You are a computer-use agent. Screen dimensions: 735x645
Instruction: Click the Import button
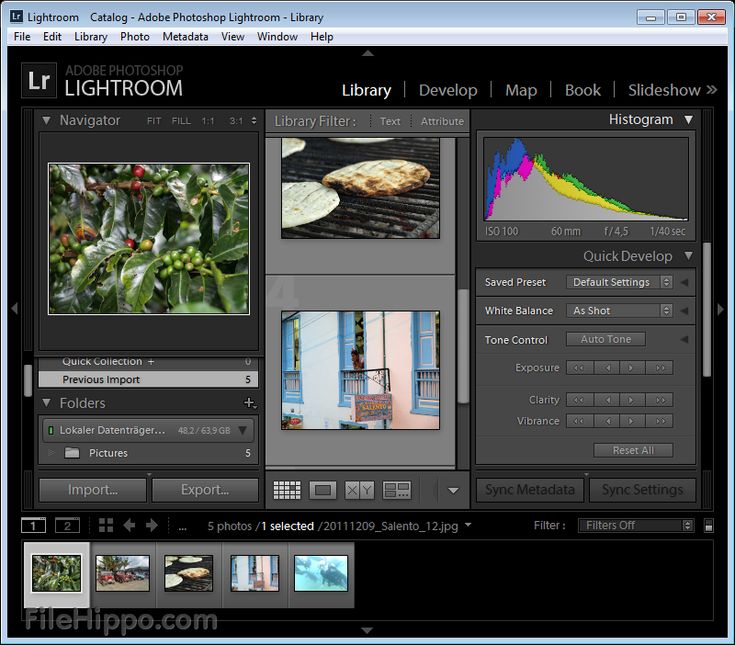(x=93, y=490)
